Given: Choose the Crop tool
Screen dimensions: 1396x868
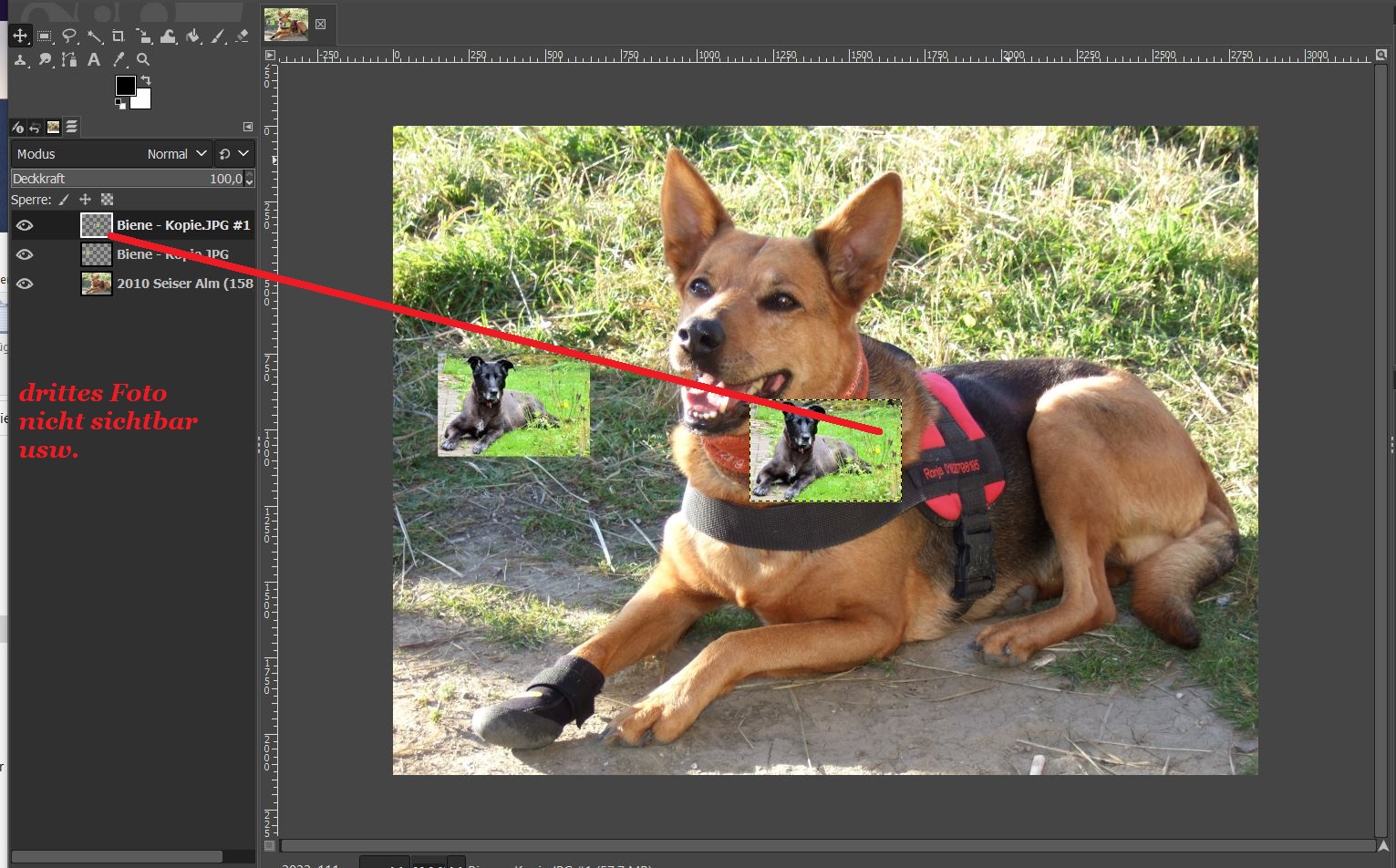Looking at the screenshot, I should pos(119,36).
